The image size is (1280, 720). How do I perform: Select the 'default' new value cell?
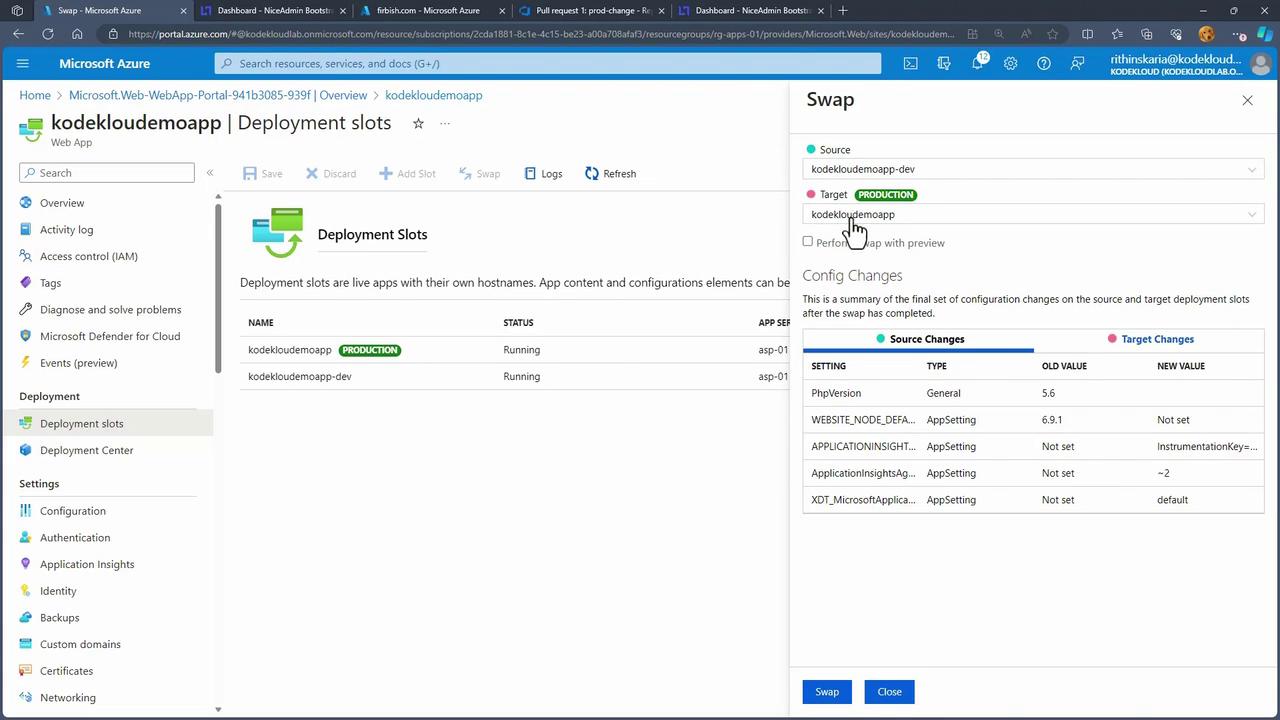pyautogui.click(x=1172, y=500)
